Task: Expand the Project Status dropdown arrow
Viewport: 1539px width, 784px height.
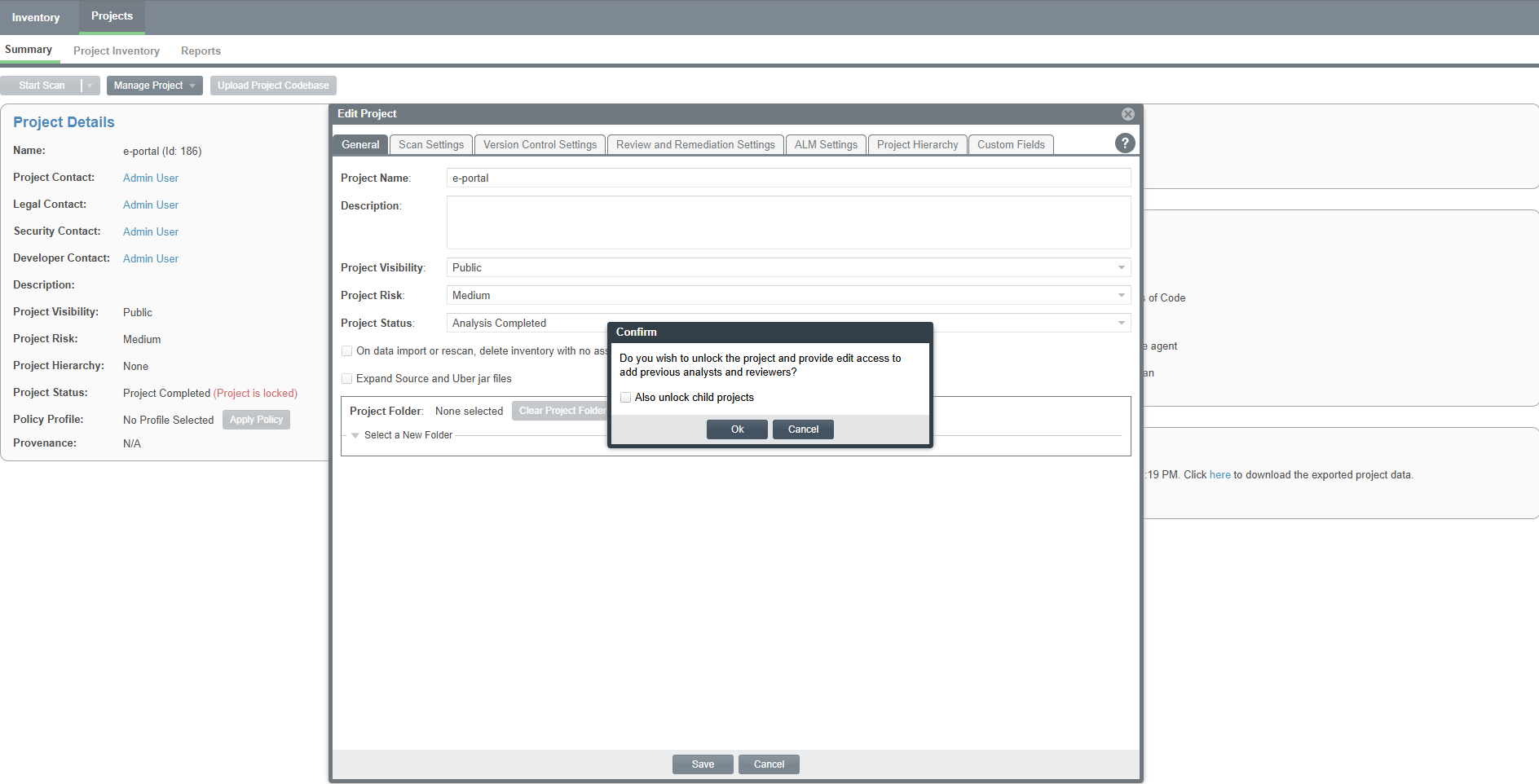Action: click(1121, 324)
